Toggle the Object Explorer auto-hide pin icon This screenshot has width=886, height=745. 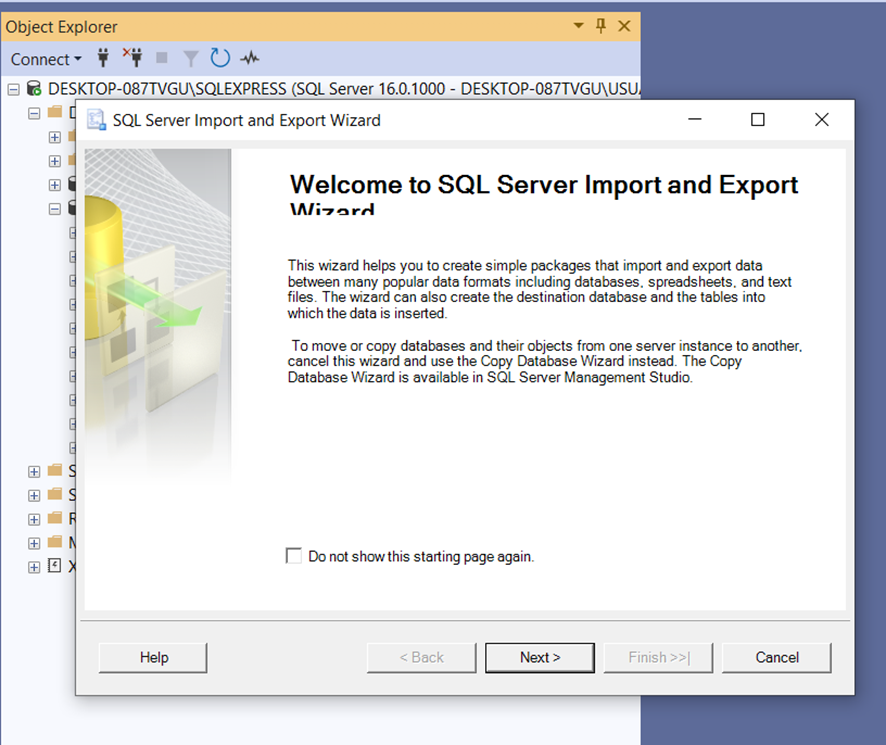click(601, 25)
